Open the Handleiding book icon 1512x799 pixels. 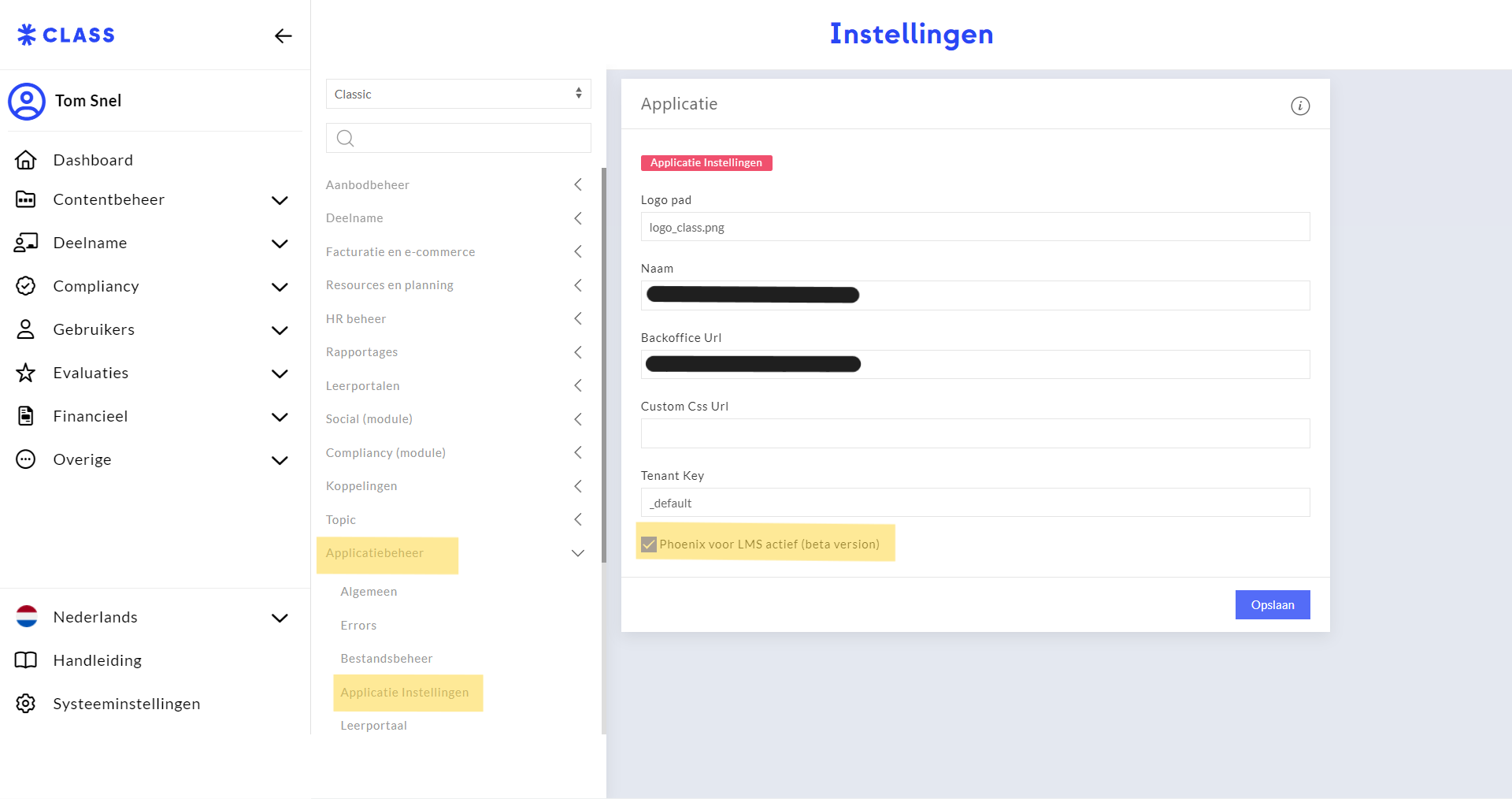click(x=26, y=660)
